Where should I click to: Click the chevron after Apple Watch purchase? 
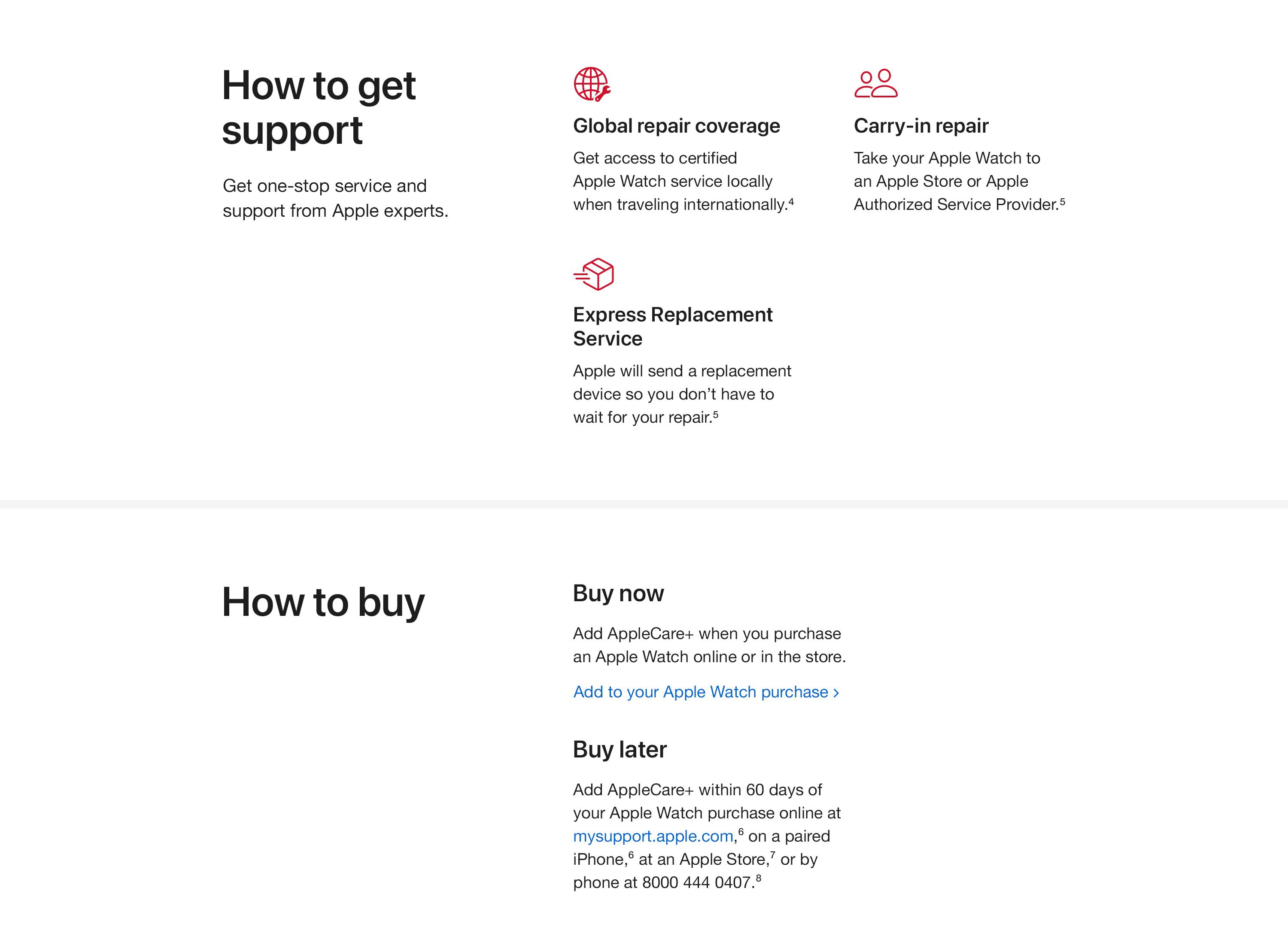coord(836,693)
